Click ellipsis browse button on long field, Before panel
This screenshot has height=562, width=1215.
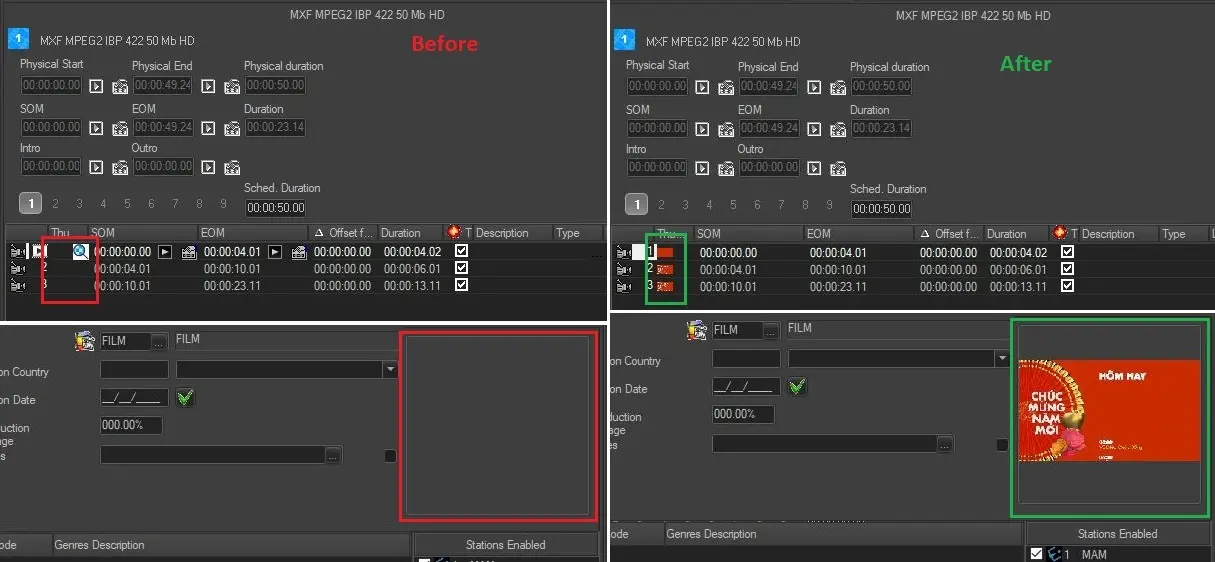[332, 455]
